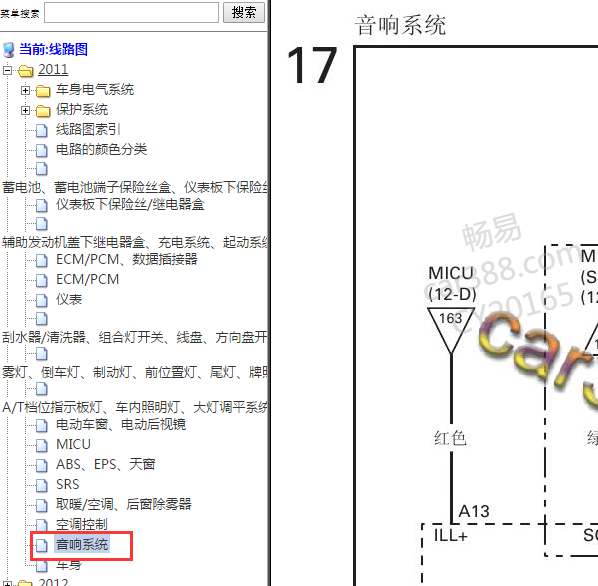598x586 pixels.
Task: Open 刮水器/清洗器、组合灯开关 entry
Action: (135, 337)
